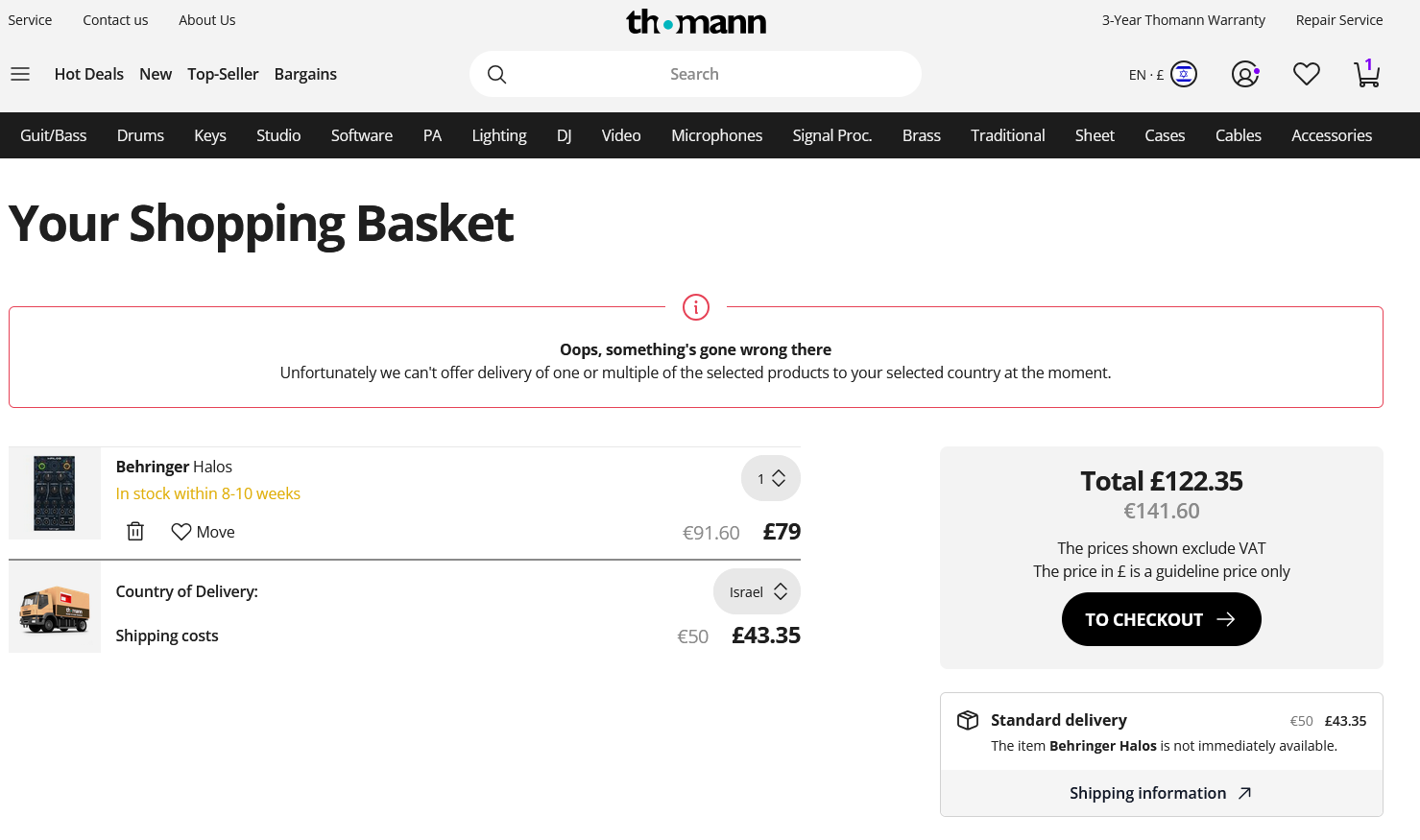Go to Hot Deals

(89, 74)
